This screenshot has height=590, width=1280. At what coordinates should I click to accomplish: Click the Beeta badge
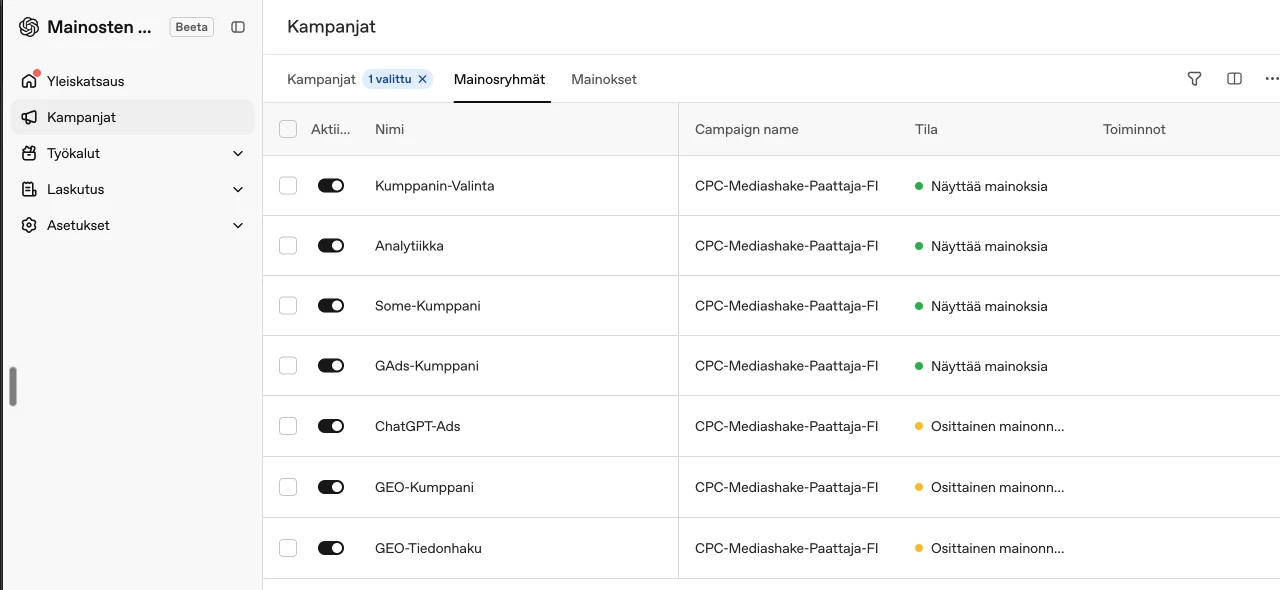tap(192, 27)
